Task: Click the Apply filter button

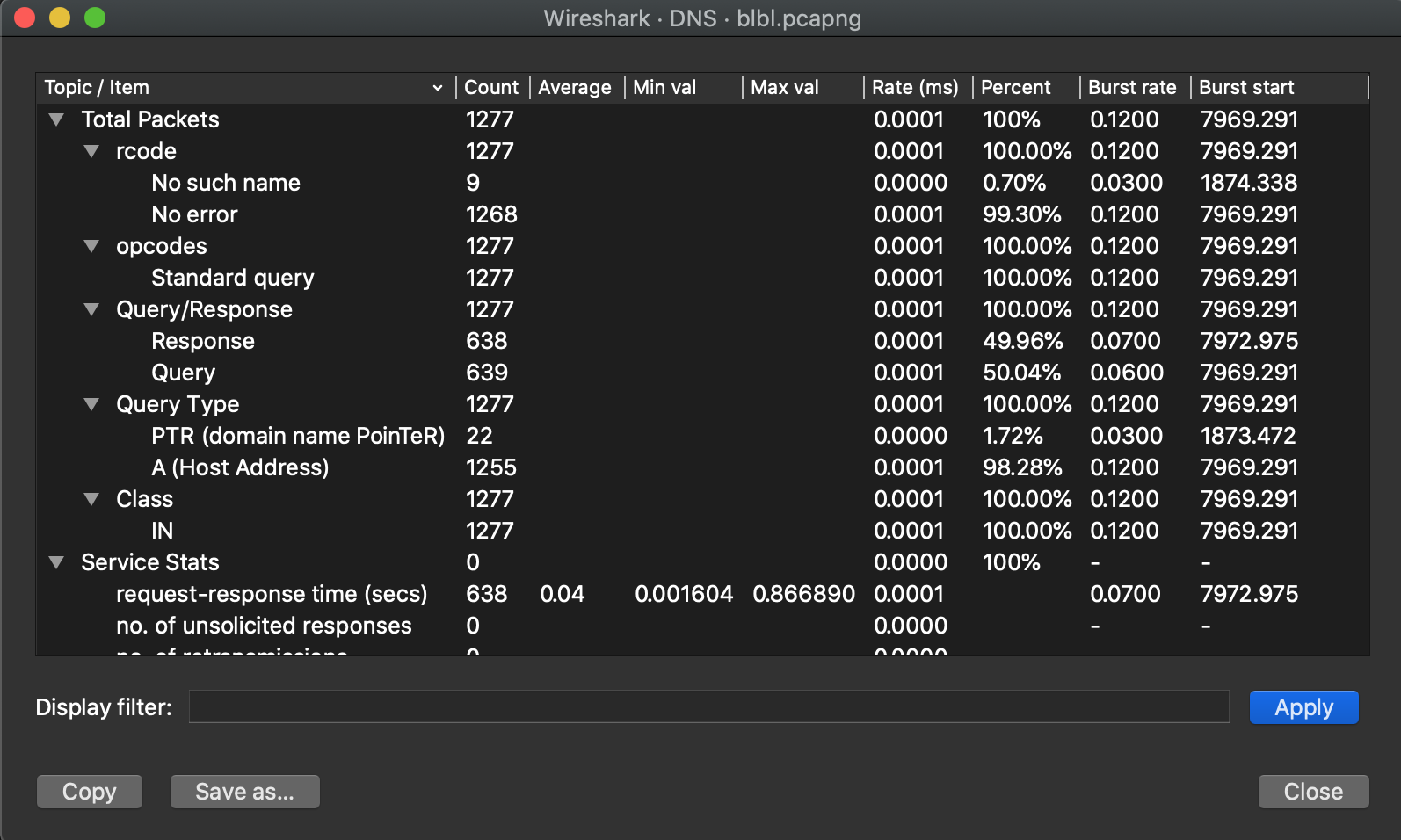Action: point(1303,707)
